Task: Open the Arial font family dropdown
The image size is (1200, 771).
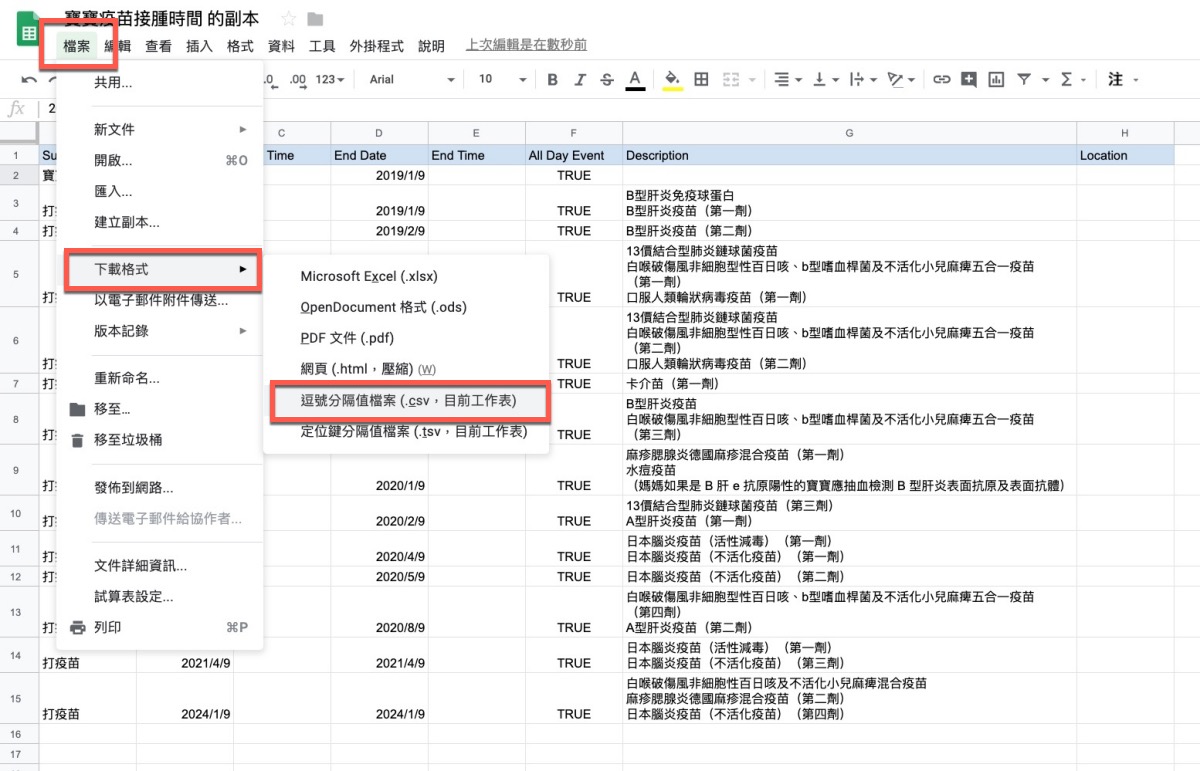Action: pyautogui.click(x=411, y=80)
